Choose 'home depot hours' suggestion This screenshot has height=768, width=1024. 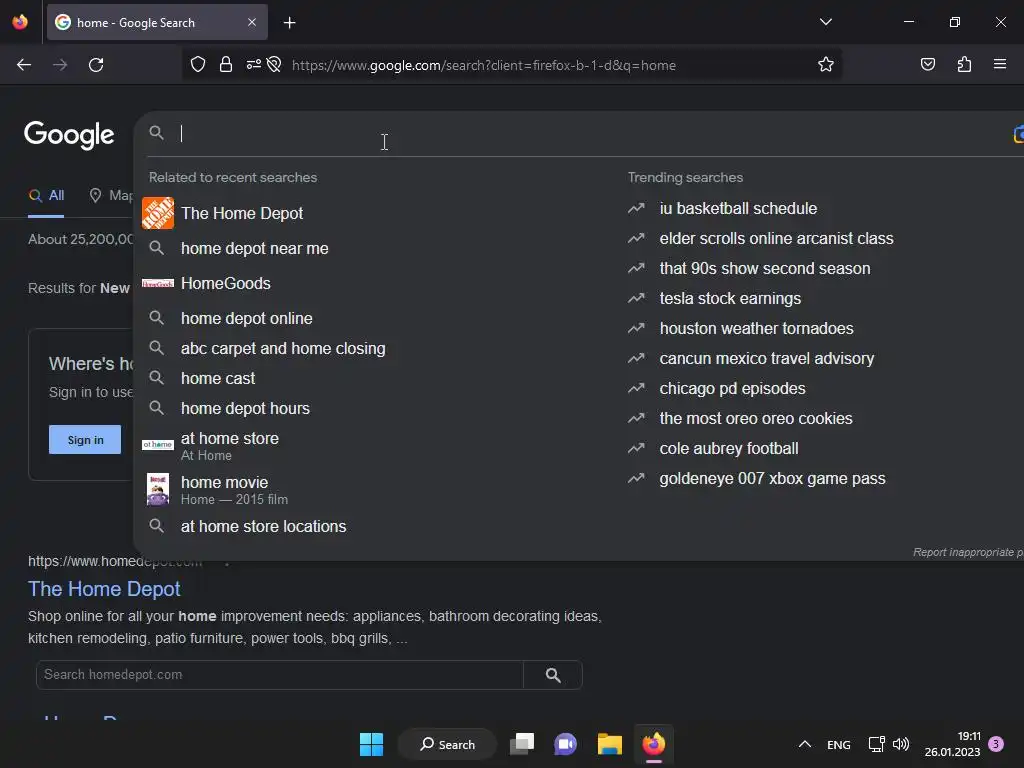[245, 409]
